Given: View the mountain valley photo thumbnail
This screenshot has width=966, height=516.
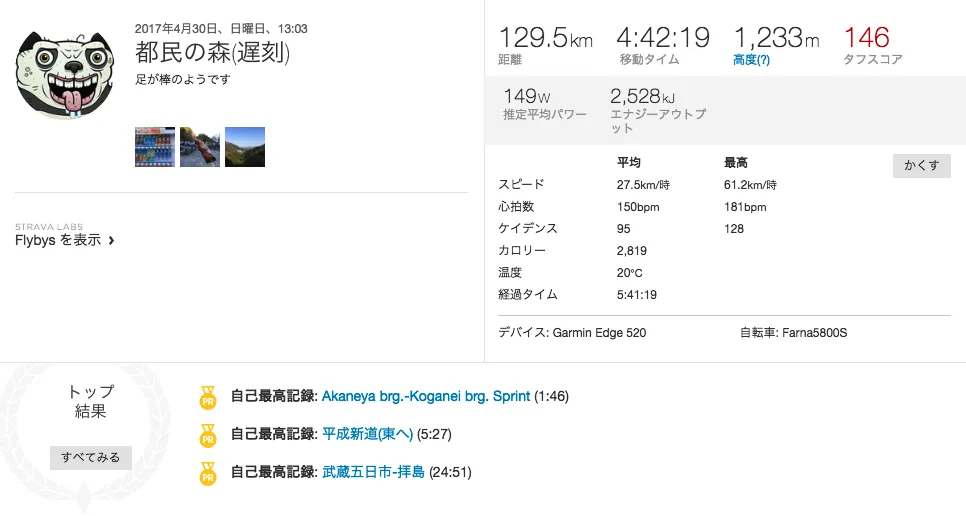Looking at the screenshot, I should [245, 146].
